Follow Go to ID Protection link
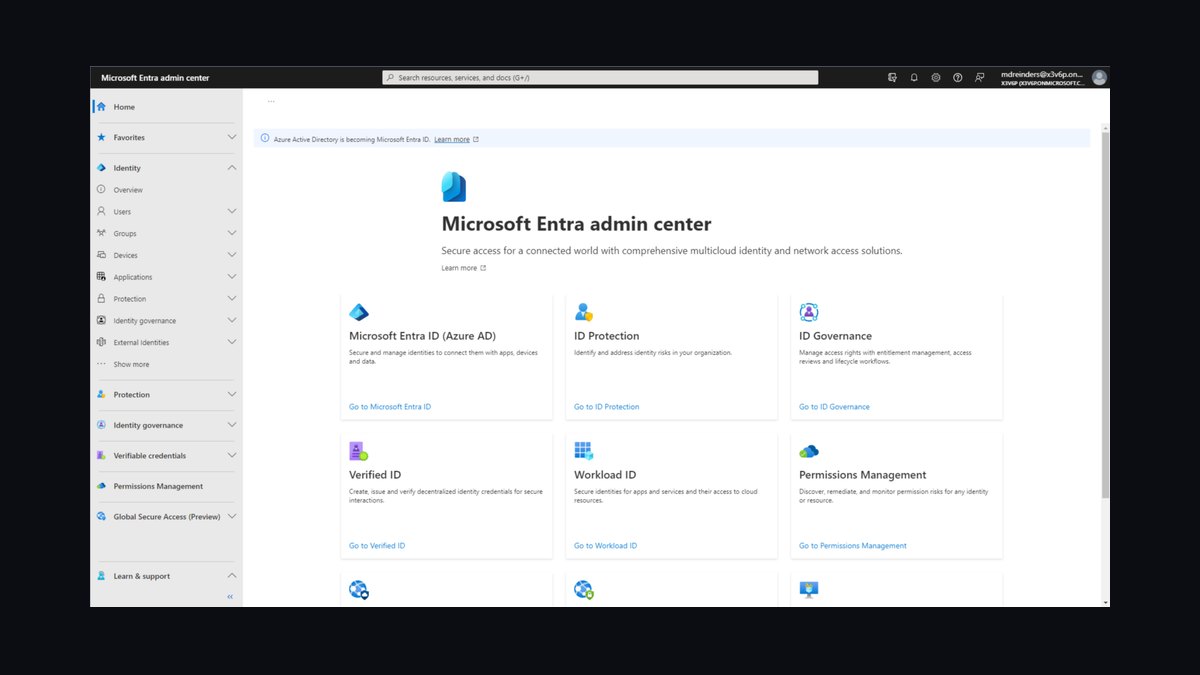Viewport: 1200px width, 675px height. [606, 407]
